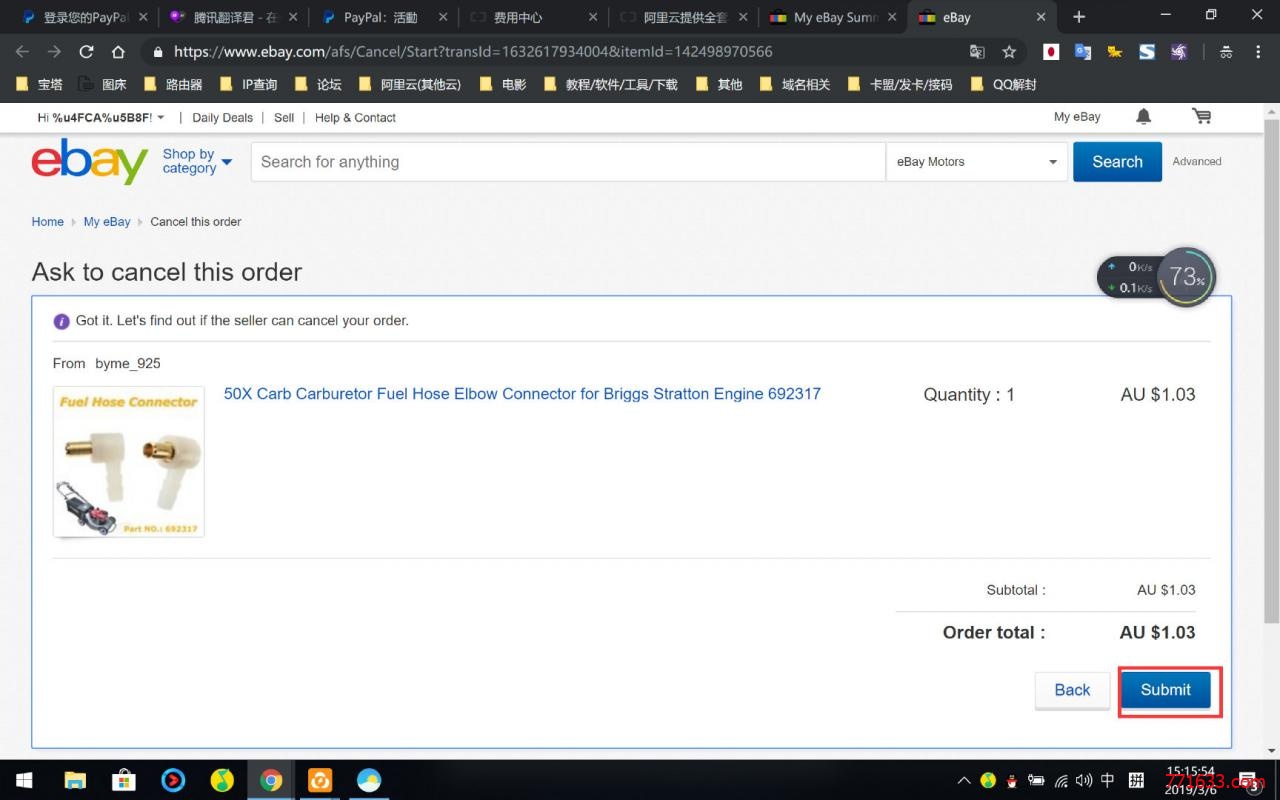
Task: Open the Windows Start menu
Action: pyautogui.click(x=23, y=780)
